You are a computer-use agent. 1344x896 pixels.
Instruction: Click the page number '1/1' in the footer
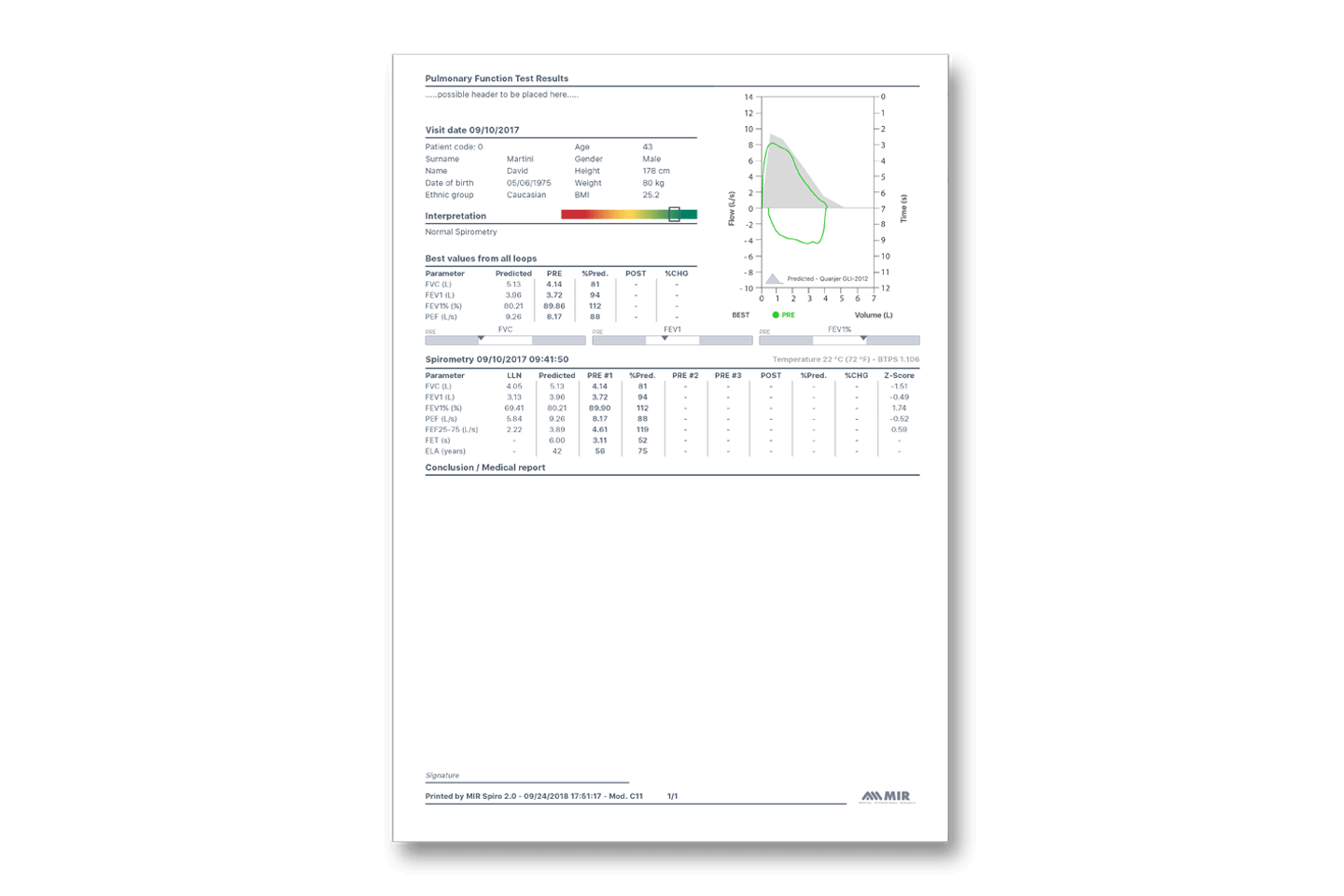tap(673, 796)
